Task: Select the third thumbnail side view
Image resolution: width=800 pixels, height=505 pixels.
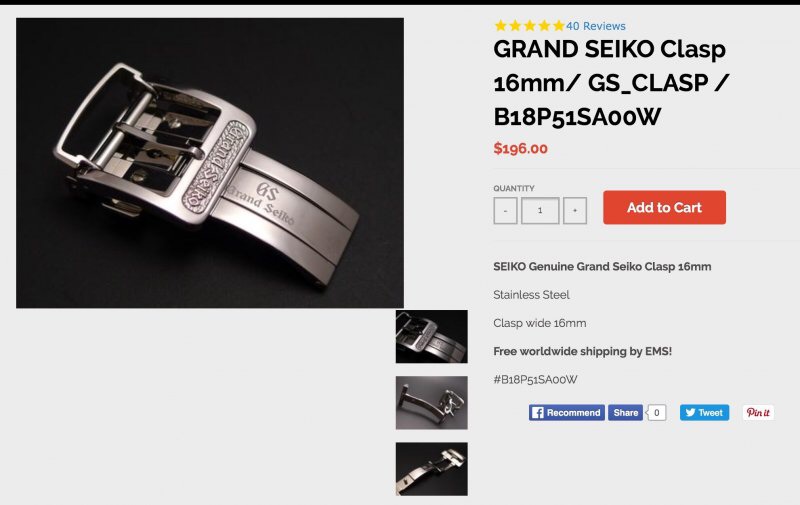Action: (x=432, y=469)
